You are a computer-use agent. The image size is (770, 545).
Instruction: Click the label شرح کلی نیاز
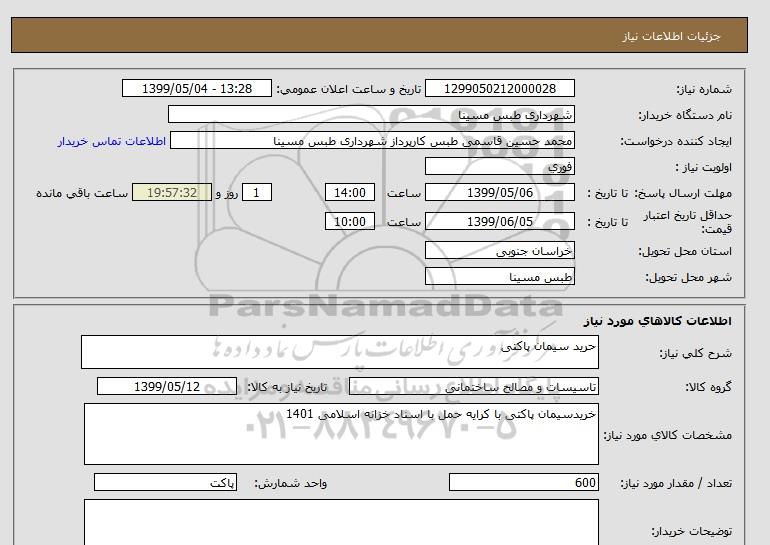tap(695, 353)
